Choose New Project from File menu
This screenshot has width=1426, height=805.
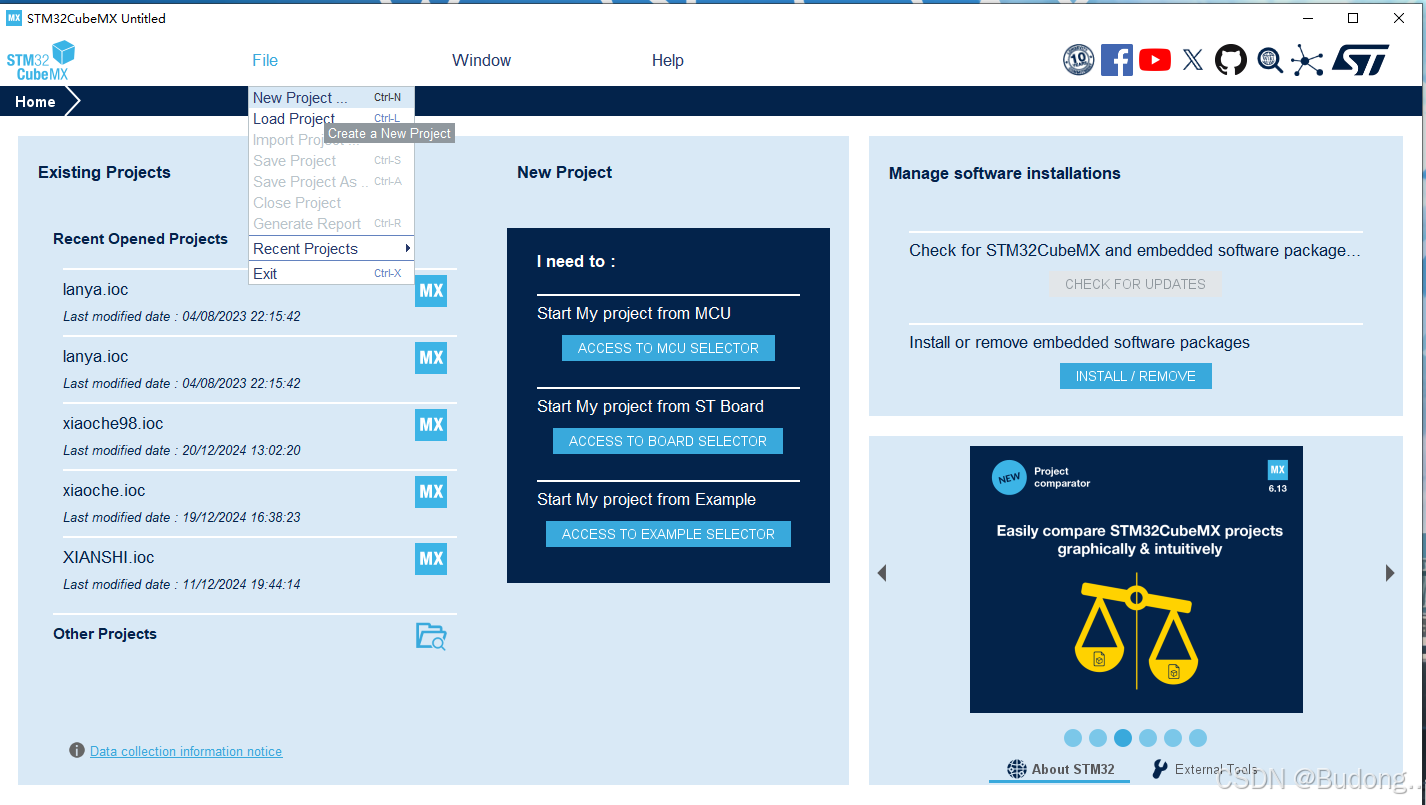[x=331, y=98]
